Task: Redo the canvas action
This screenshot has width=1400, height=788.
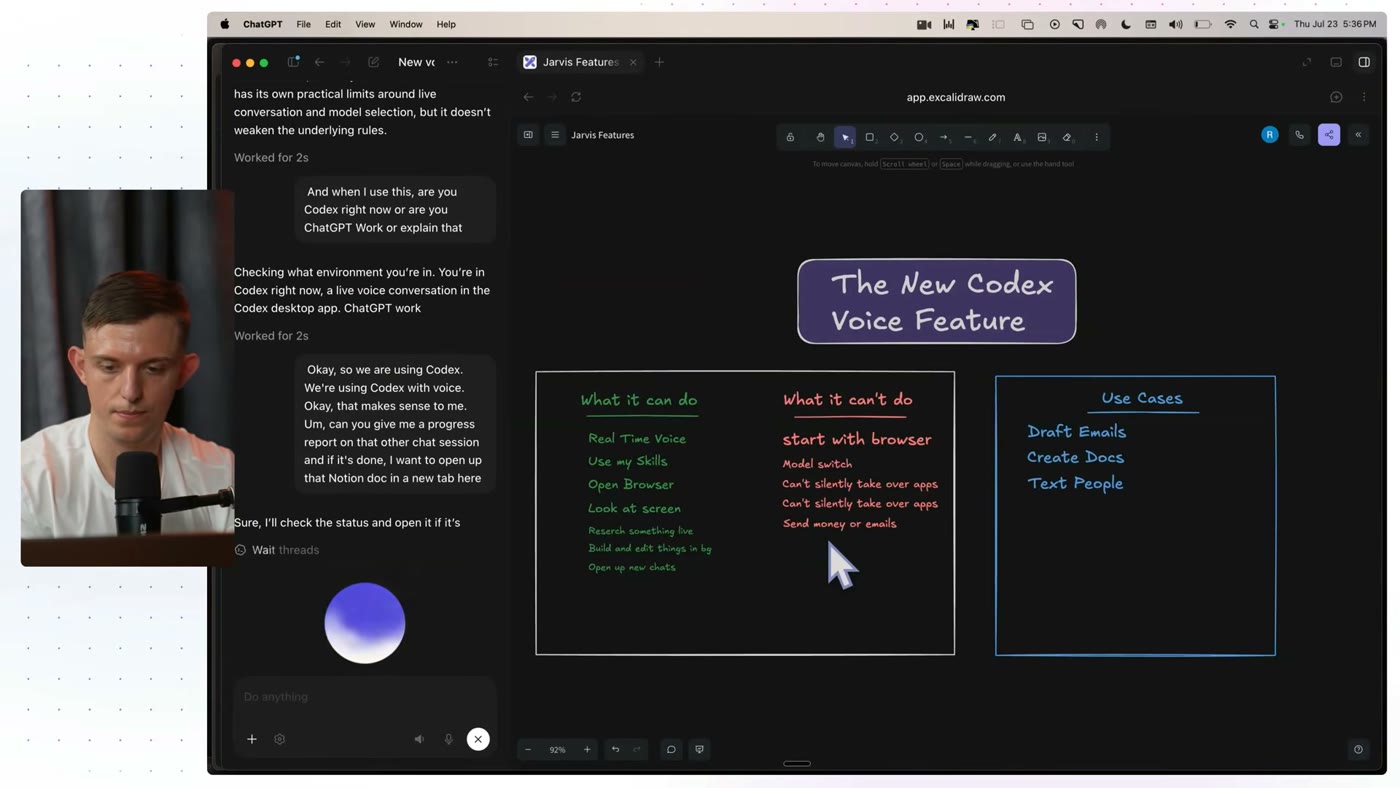Action: click(x=637, y=749)
